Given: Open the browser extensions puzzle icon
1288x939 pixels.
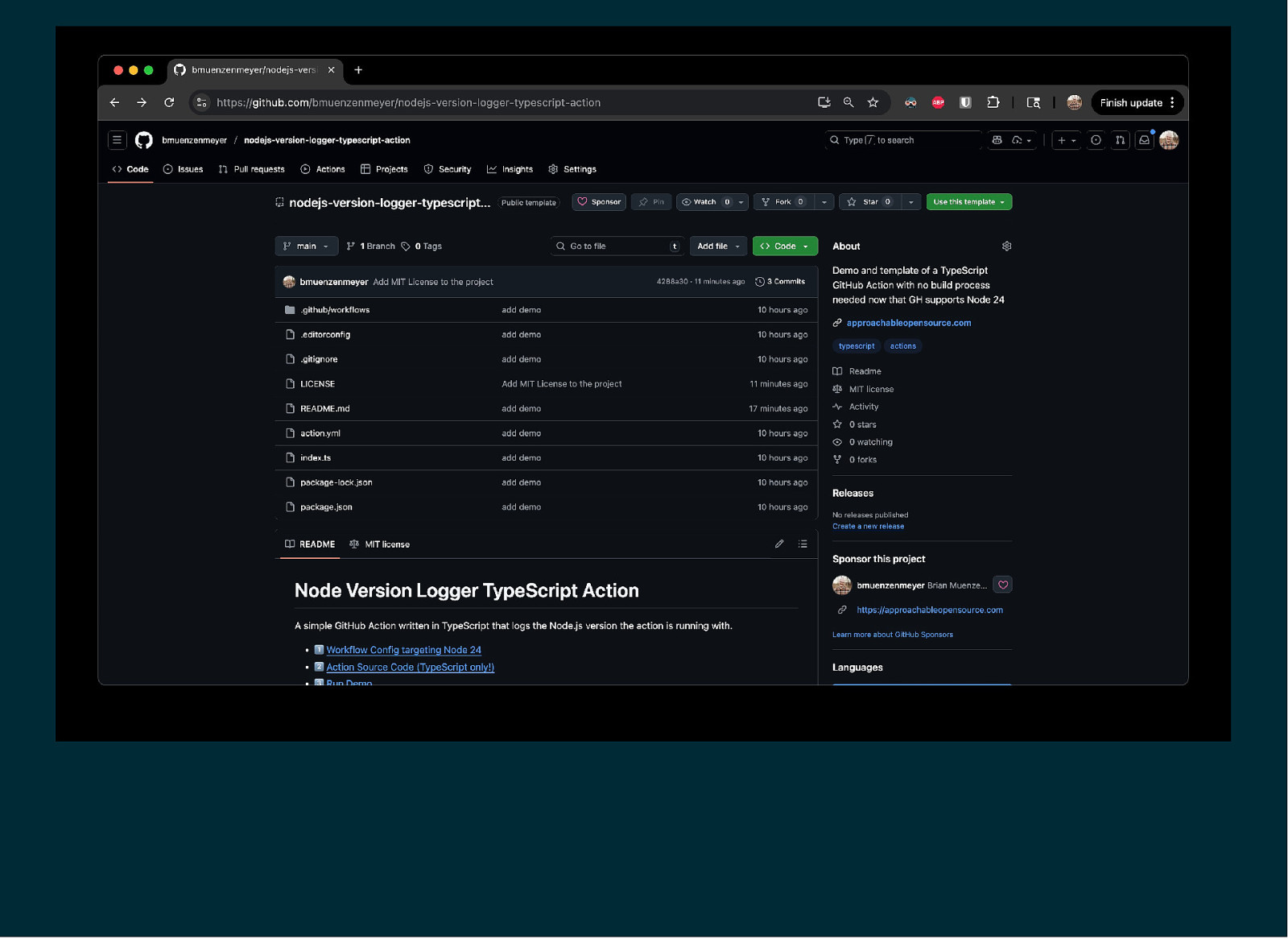Looking at the screenshot, I should point(993,103).
